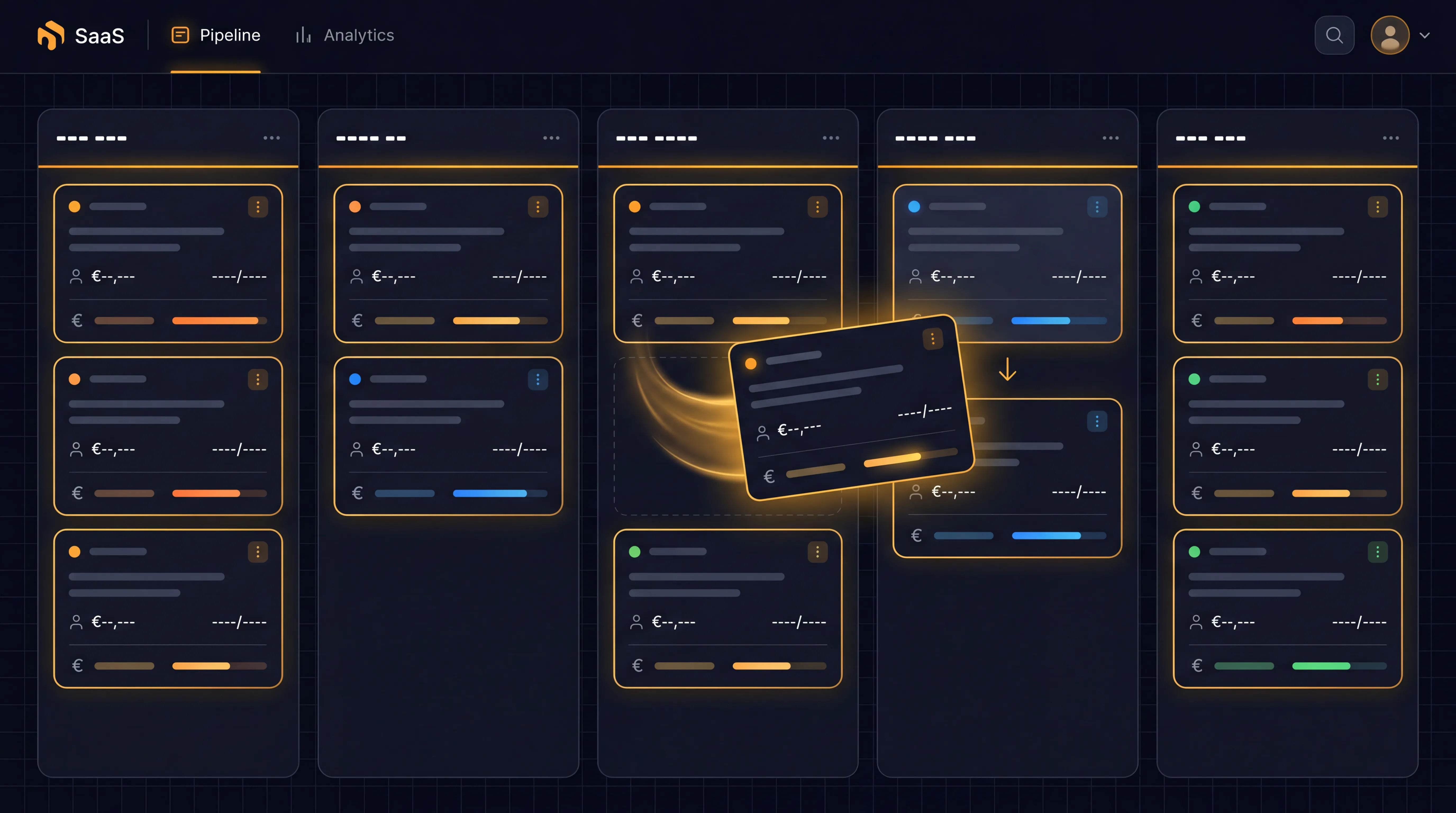Click the Analytics bar chart icon
Image resolution: width=1456 pixels, height=813 pixels.
pyautogui.click(x=302, y=35)
